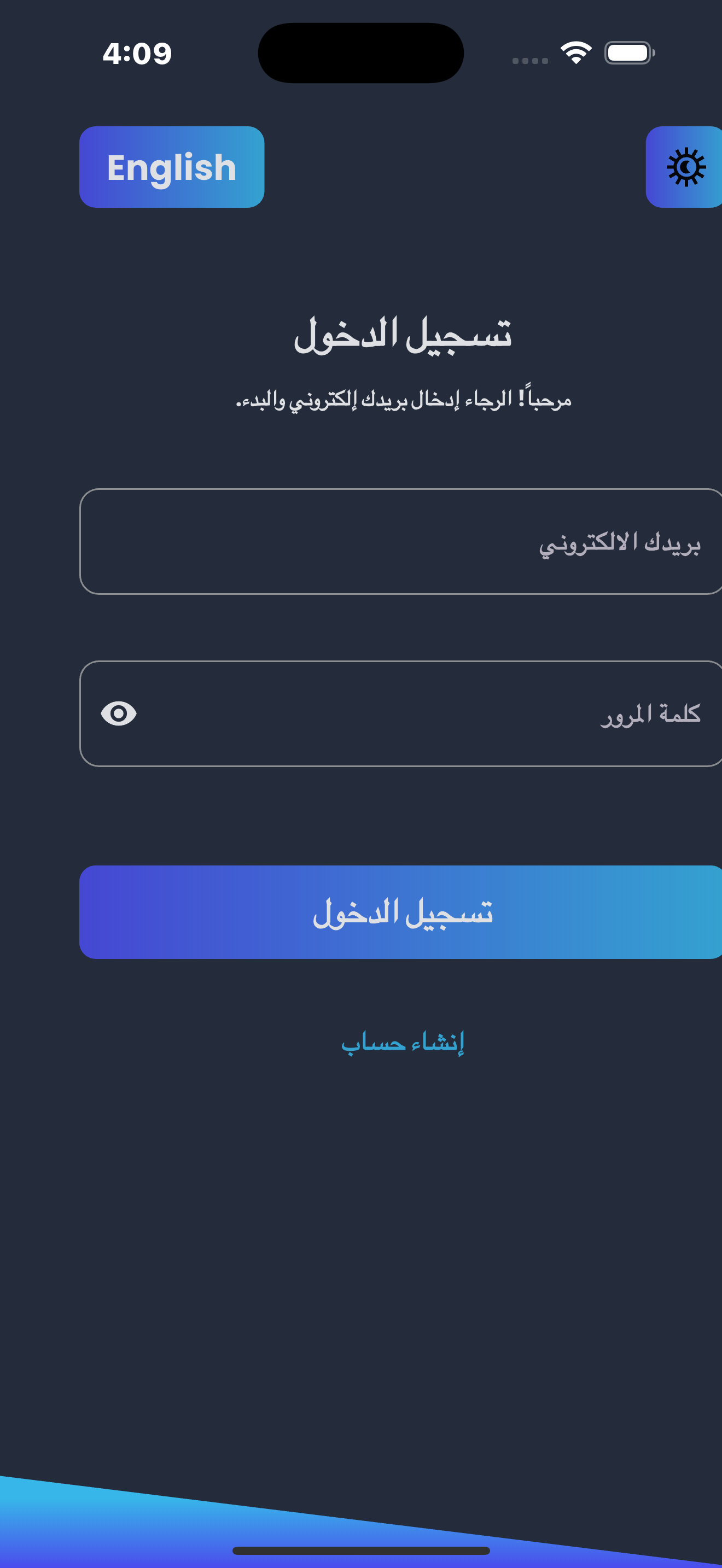Tap the cellular signal dots
This screenshot has height=1568, width=722.
tap(530, 60)
